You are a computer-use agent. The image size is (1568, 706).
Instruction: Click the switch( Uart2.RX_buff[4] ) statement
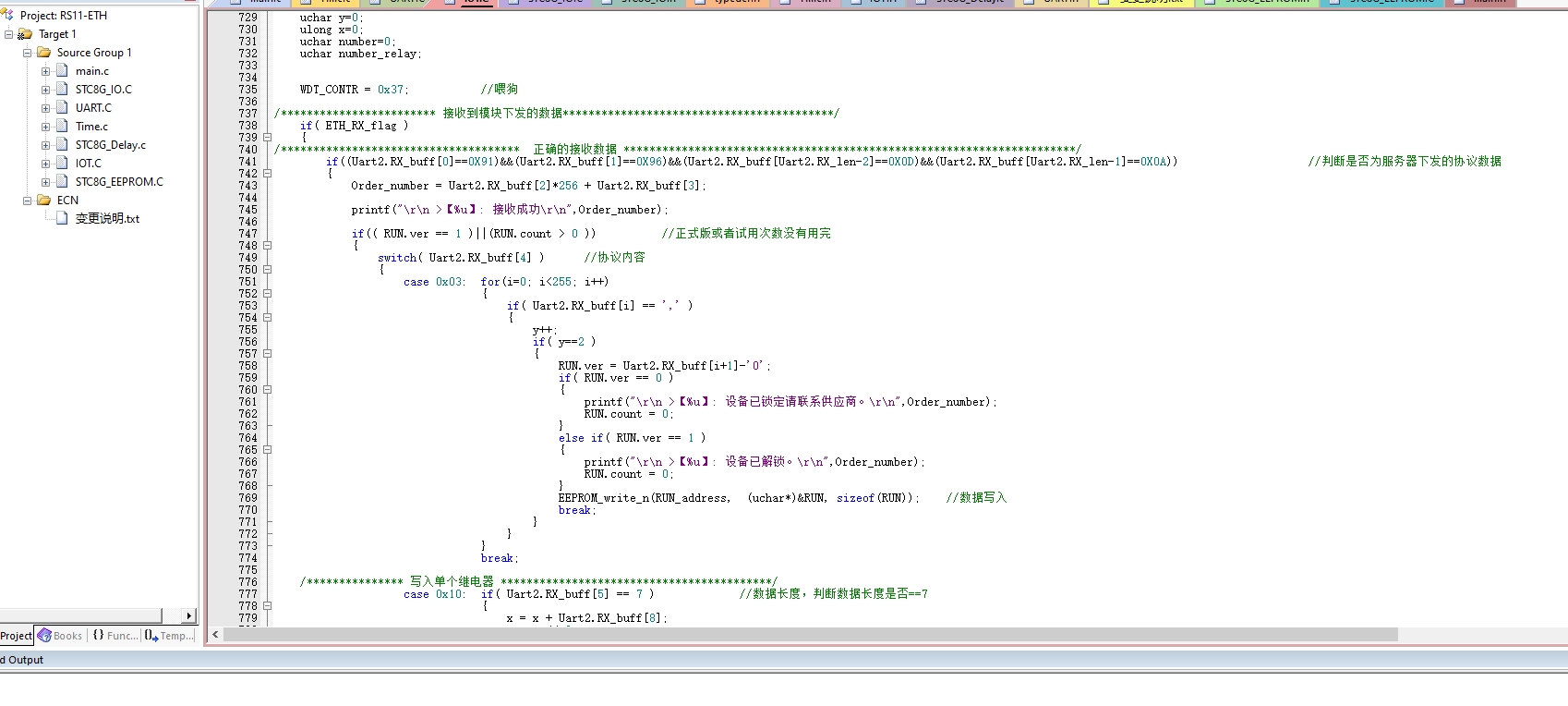(x=461, y=258)
